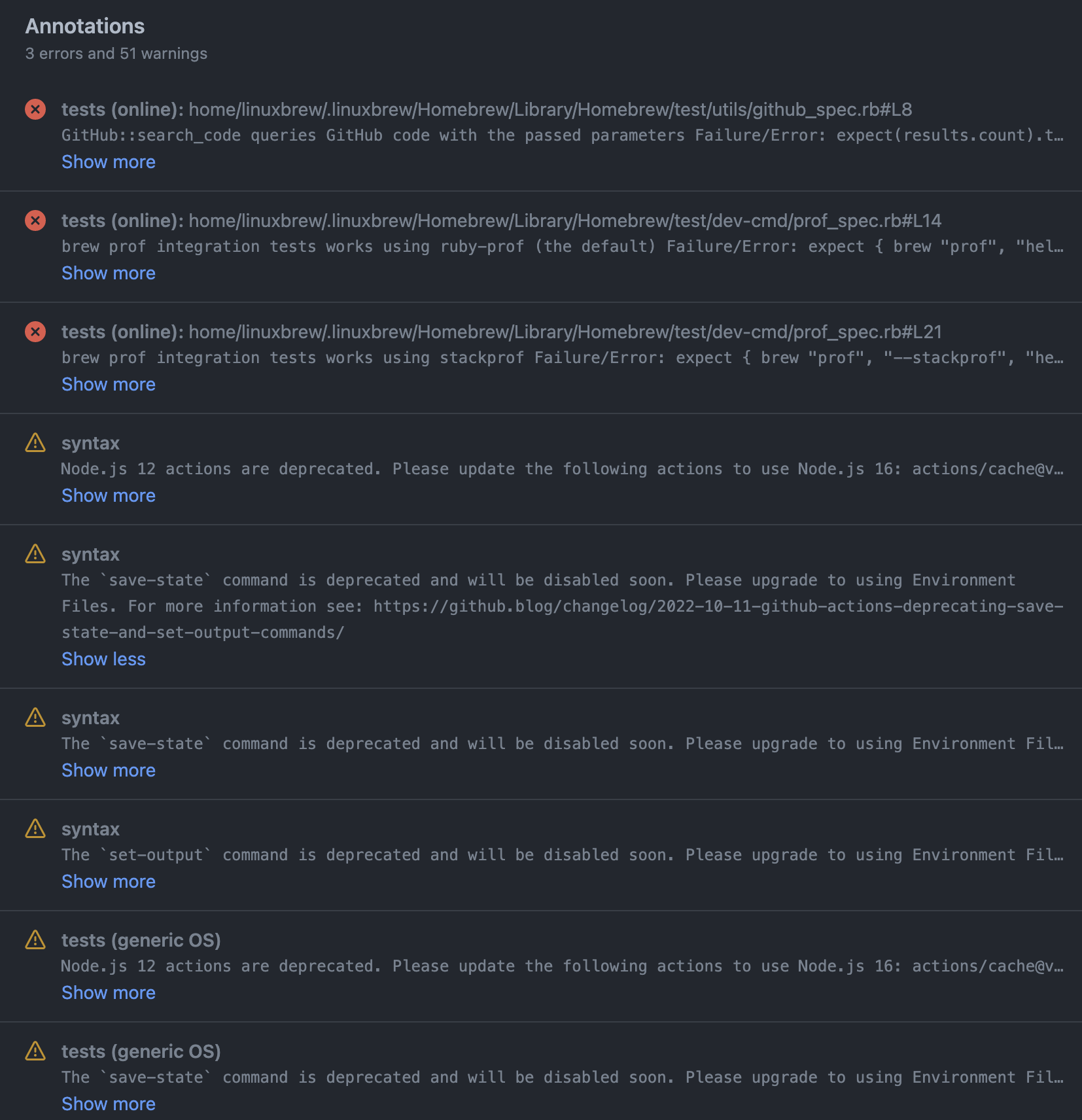Screen dimensions: 1082x1120
Task: Expand the set-output deprecation warning
Action: click(x=108, y=881)
